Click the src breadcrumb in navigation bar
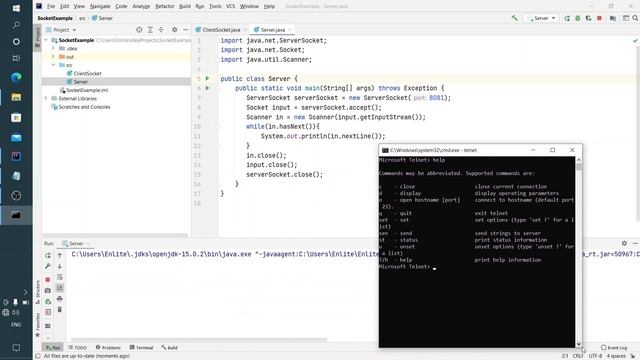The height and width of the screenshot is (360, 640). (82, 18)
